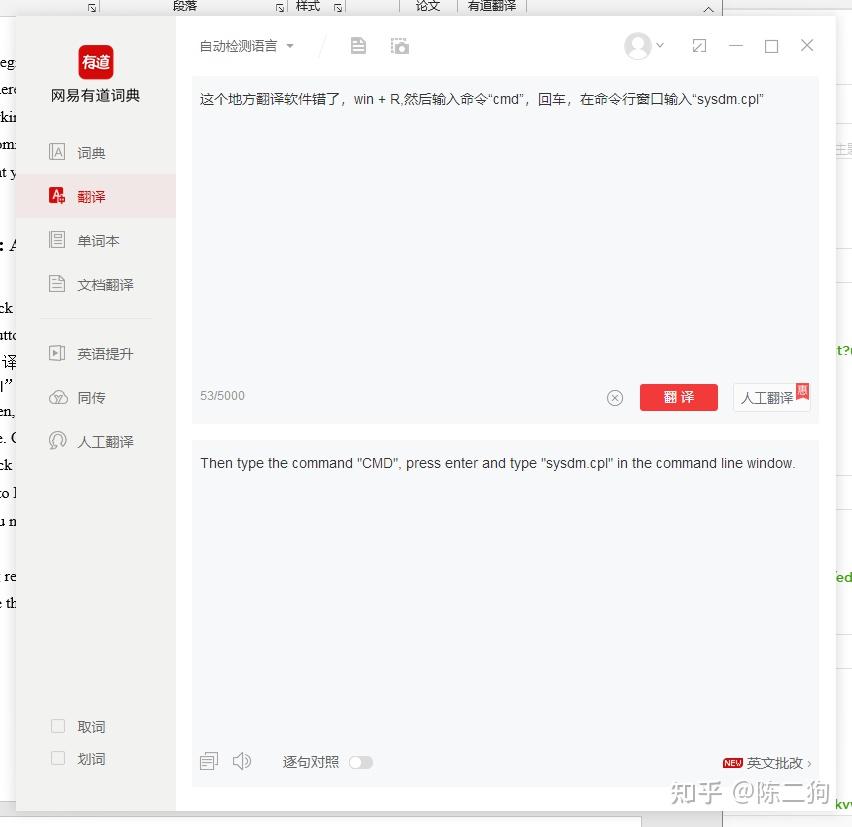Enable the 划词 checkbox
Screen dimensions: 852x827
point(58,758)
